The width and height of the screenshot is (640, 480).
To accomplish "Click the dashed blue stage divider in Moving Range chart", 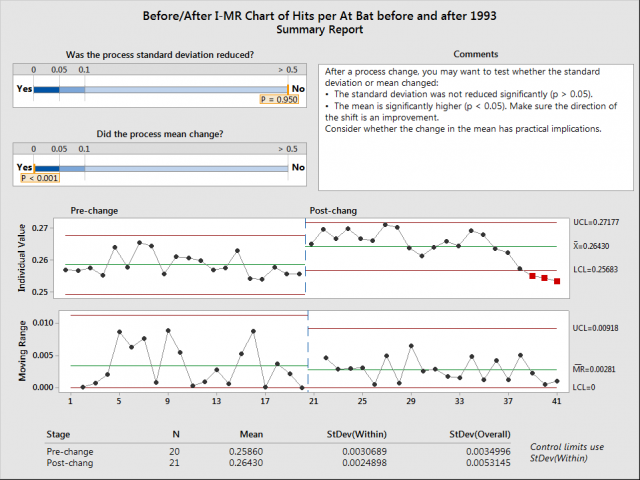I will [x=308, y=350].
